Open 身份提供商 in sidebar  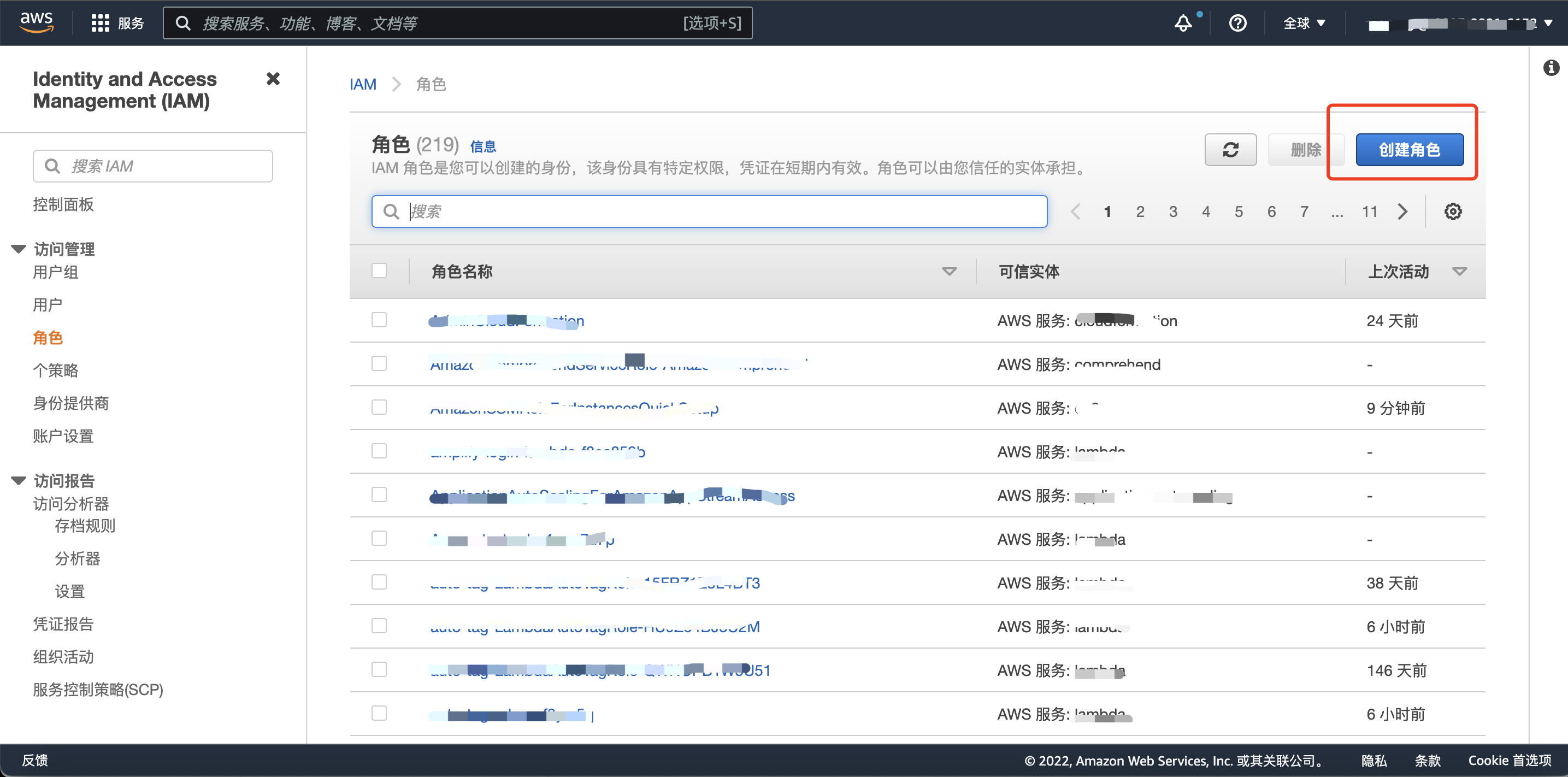(x=70, y=404)
